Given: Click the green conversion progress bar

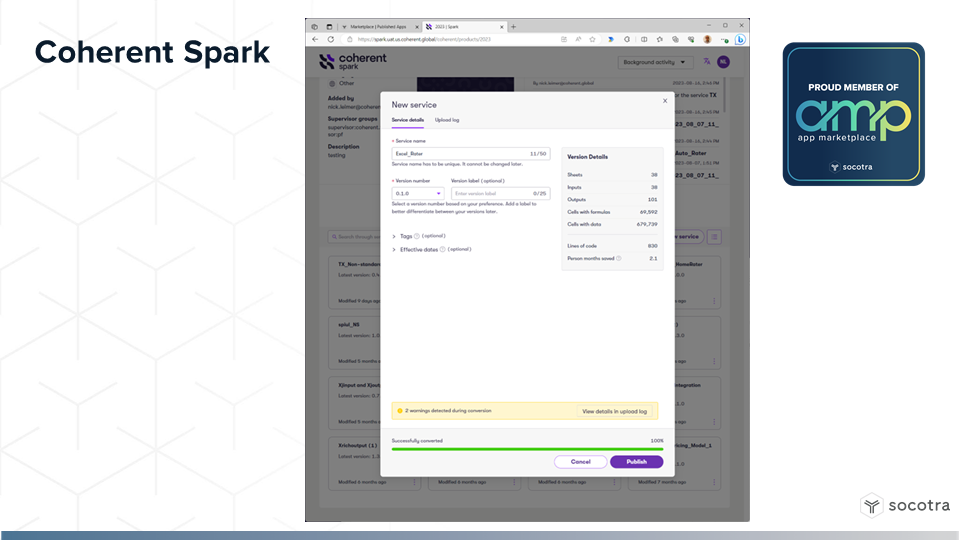Looking at the screenshot, I should pyautogui.click(x=527, y=449).
